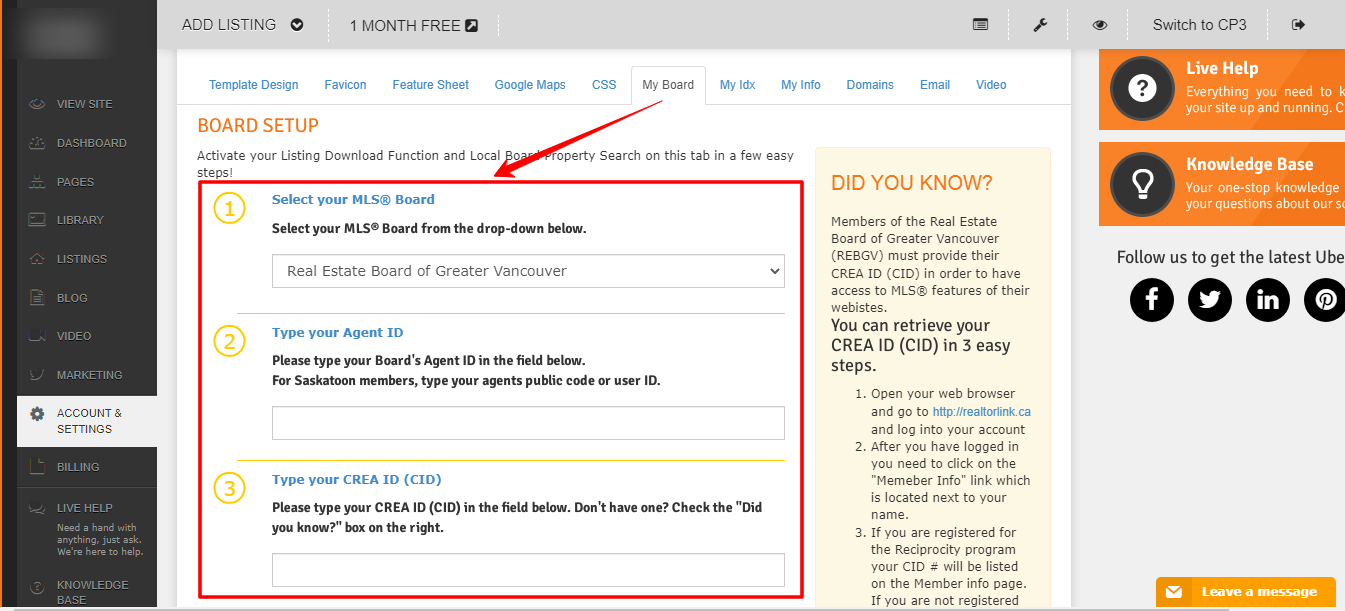Open the realtorlink.ca link

[x=981, y=412]
